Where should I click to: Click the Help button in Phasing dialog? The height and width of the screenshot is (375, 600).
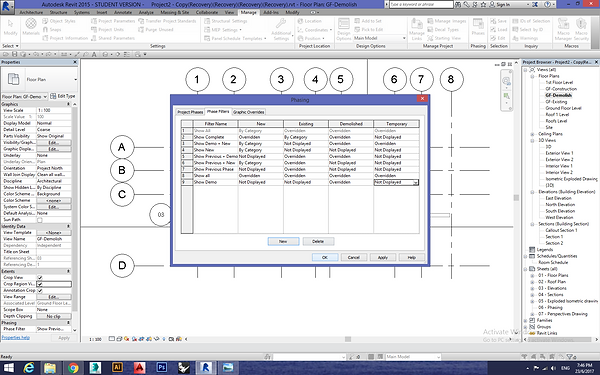(412, 258)
